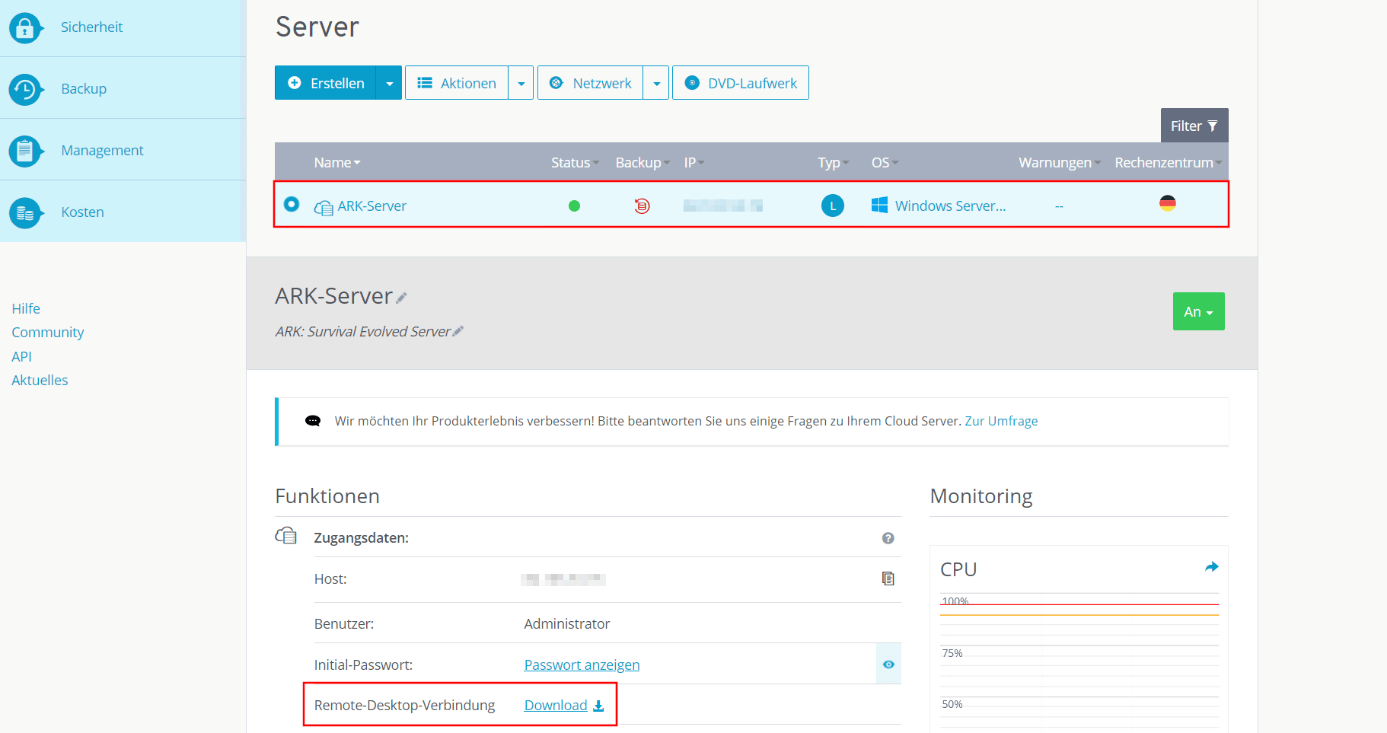Viewport: 1387px width, 733px height.
Task: Click the L type badge icon
Action: [x=833, y=206]
